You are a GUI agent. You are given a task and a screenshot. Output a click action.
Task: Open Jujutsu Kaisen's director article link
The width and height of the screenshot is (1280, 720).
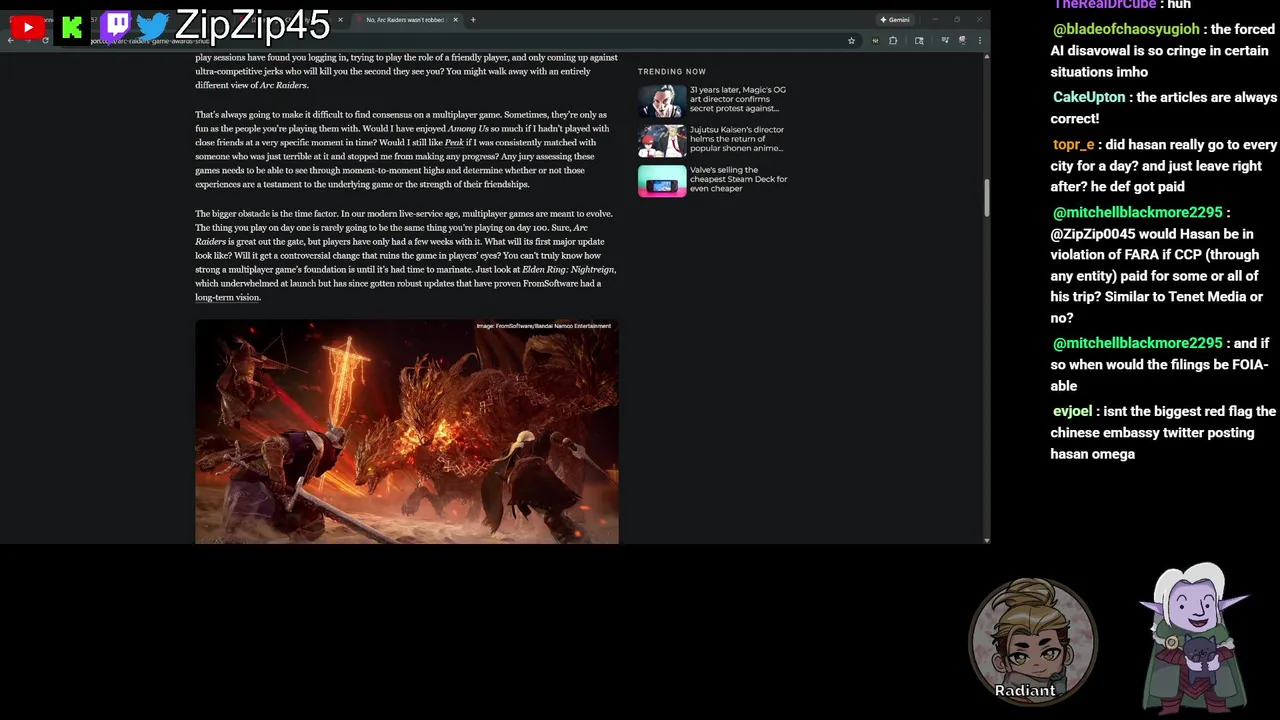click(x=737, y=139)
